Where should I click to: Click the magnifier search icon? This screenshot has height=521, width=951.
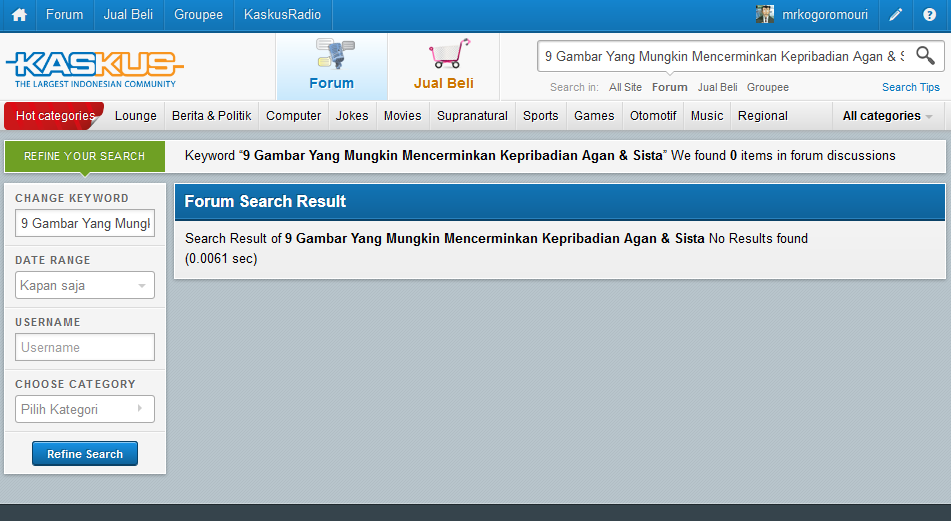pos(925,55)
